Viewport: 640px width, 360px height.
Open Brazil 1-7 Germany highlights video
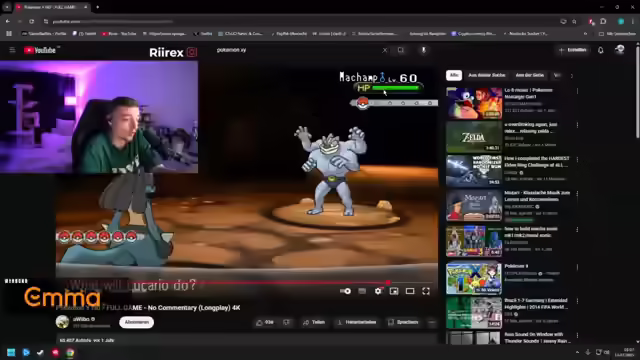tap(474, 313)
